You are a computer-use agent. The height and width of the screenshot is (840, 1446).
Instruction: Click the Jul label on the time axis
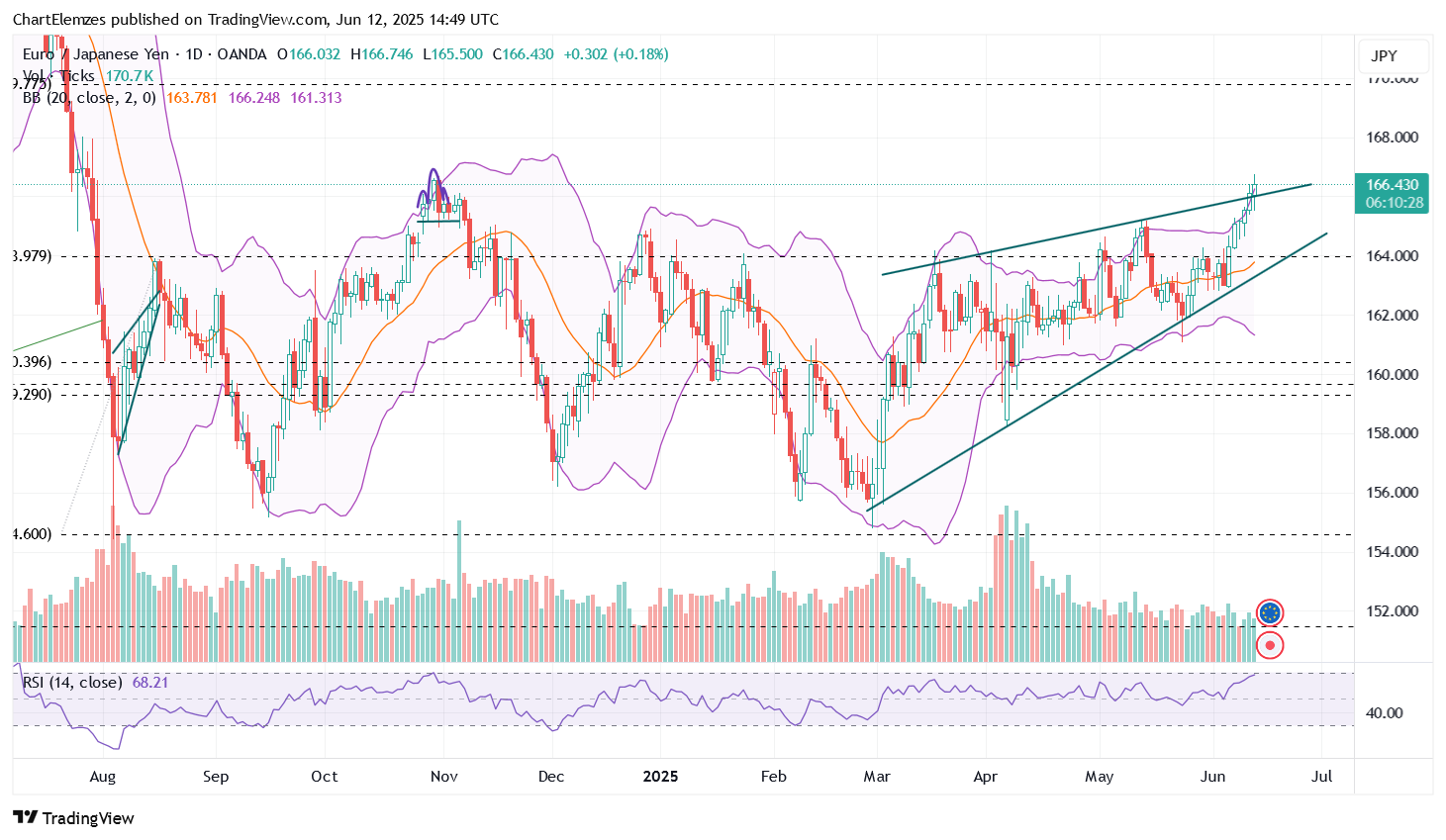click(1322, 777)
